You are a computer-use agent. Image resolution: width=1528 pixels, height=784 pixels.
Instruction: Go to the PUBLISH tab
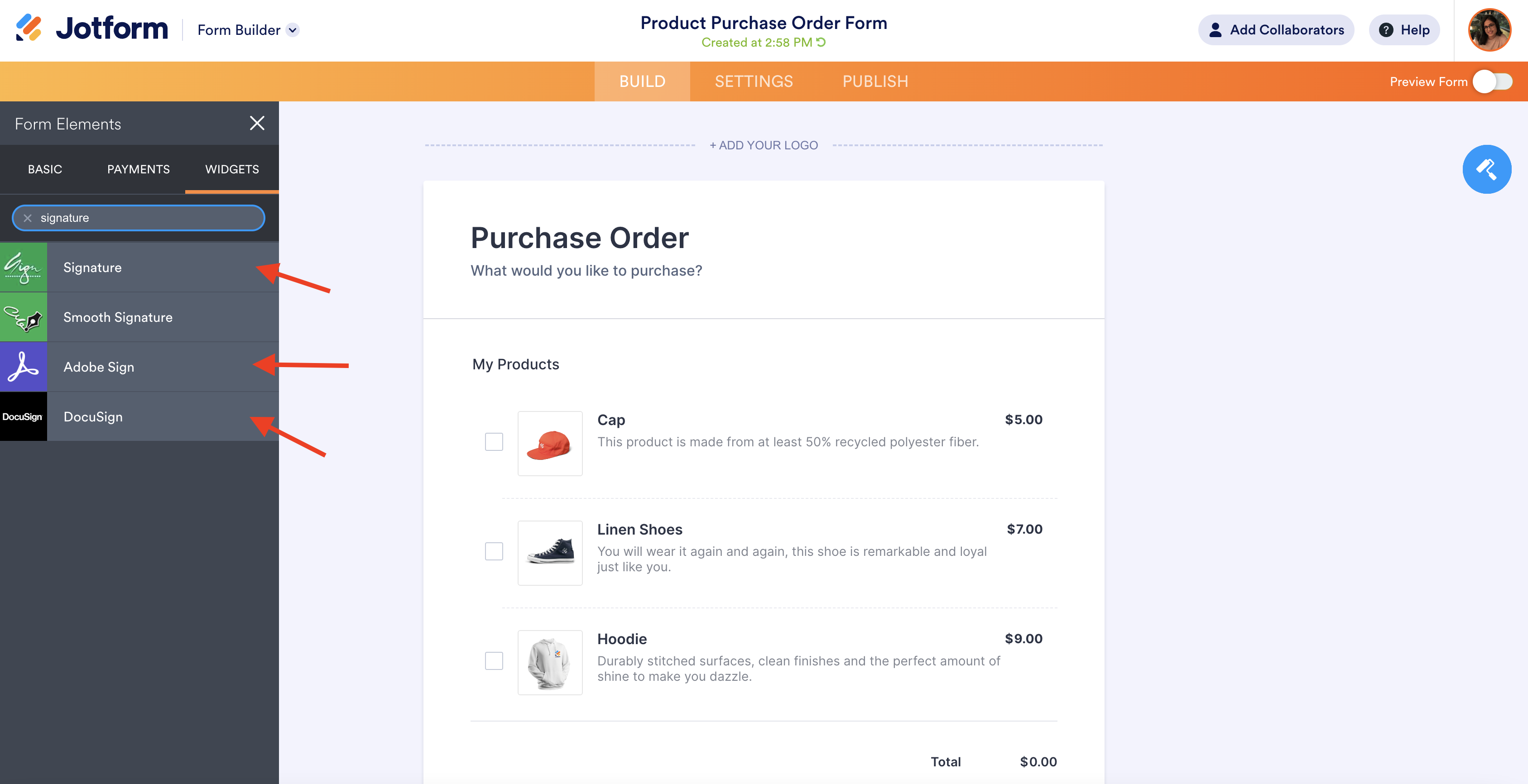[875, 82]
